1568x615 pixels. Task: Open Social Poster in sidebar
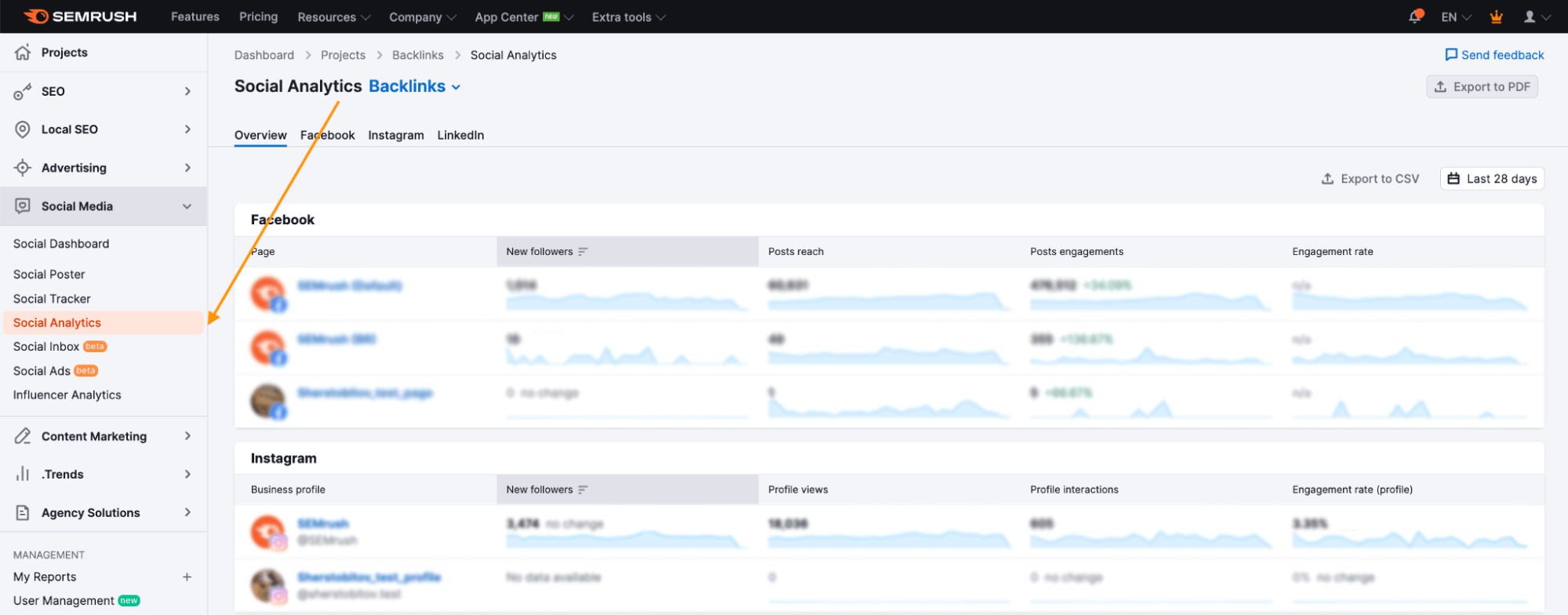(49, 275)
